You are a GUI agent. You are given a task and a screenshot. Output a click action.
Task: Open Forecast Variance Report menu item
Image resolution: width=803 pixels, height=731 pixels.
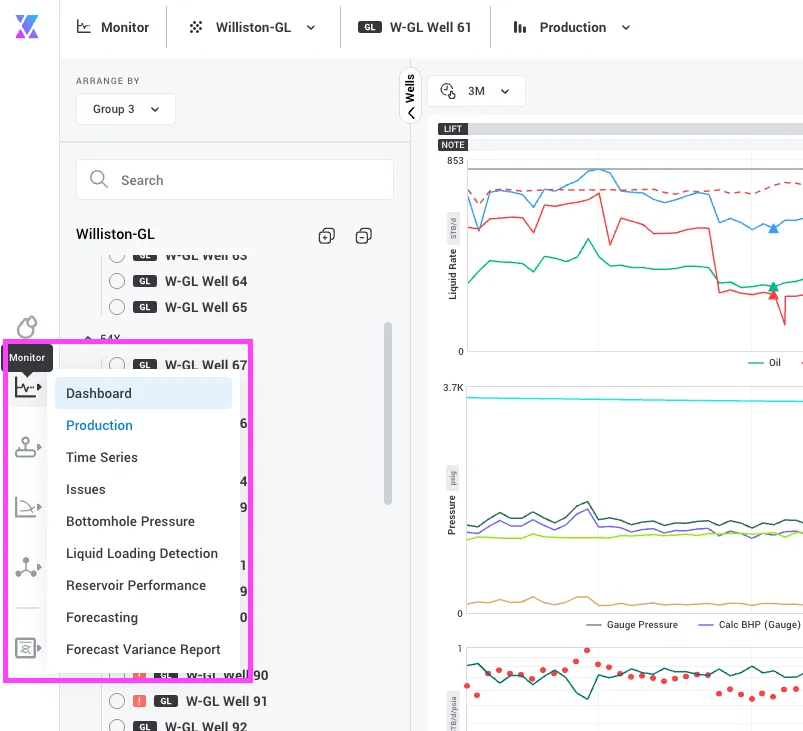(143, 650)
